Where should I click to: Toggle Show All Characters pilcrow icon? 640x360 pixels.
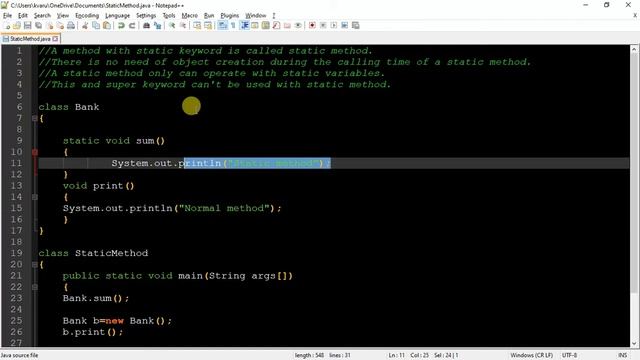[x=233, y=25]
